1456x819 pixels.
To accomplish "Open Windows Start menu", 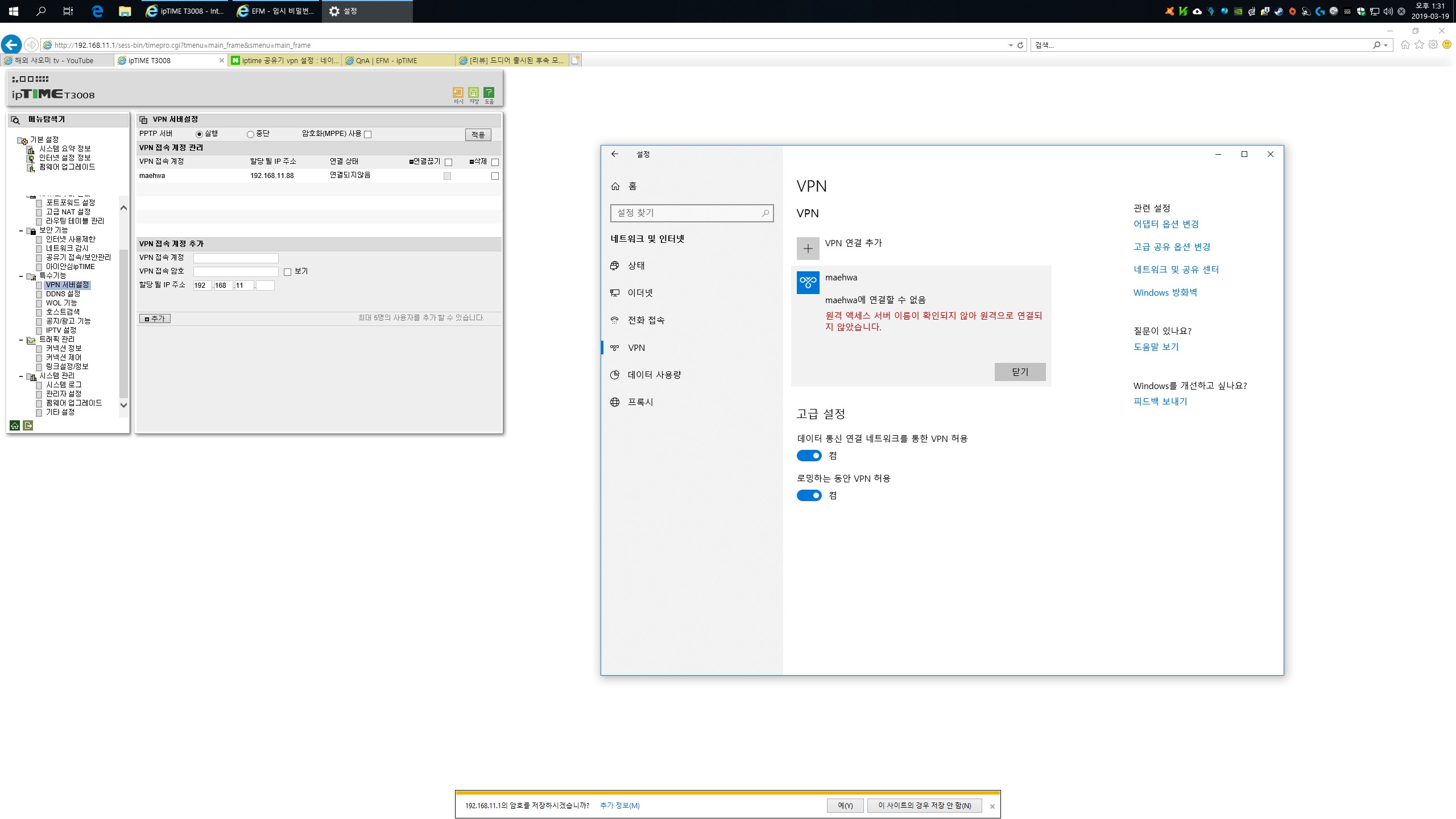I will tap(13, 11).
